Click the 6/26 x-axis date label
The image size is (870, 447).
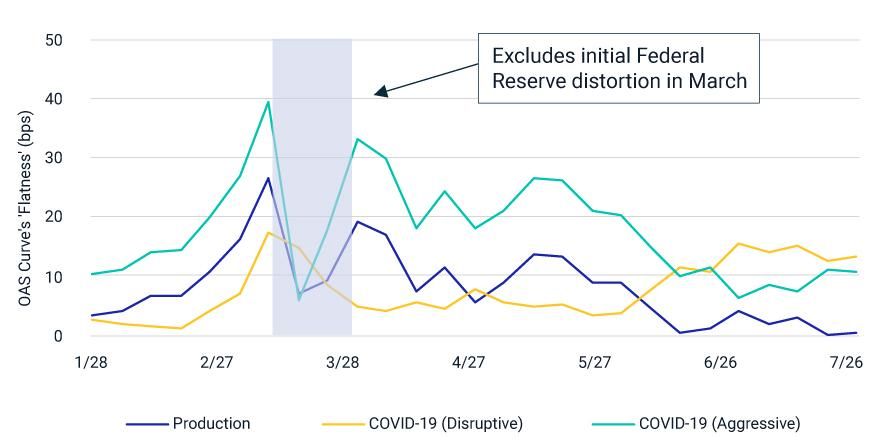(721, 362)
